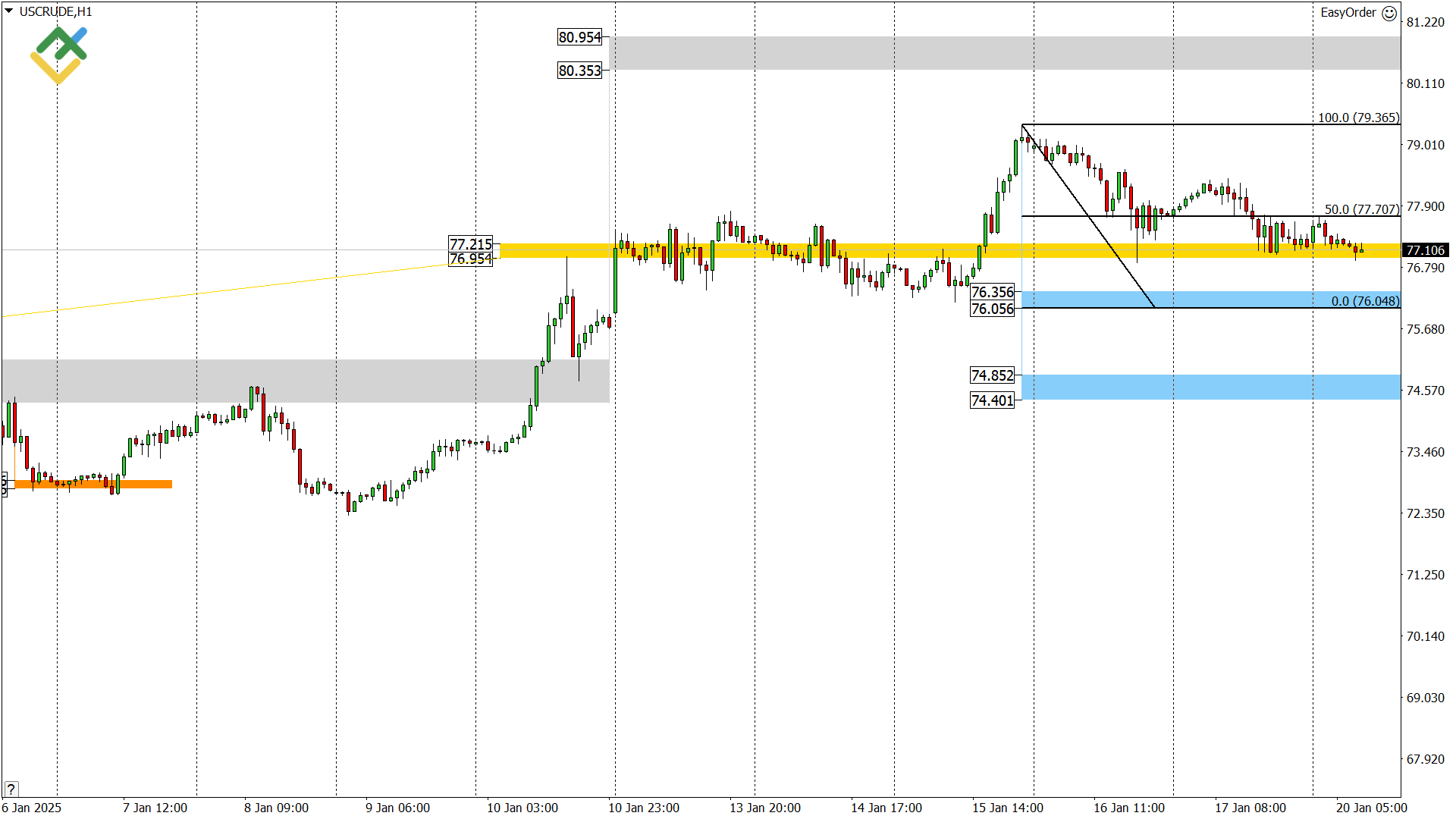Select the current price label 77.106
The height and width of the screenshot is (819, 1456).
pyautogui.click(x=1425, y=250)
